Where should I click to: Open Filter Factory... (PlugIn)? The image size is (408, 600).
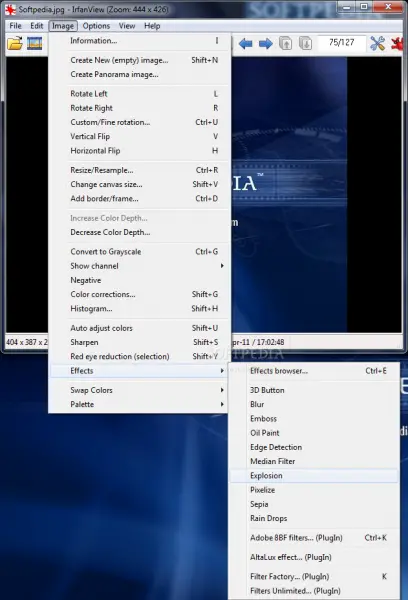point(314,576)
